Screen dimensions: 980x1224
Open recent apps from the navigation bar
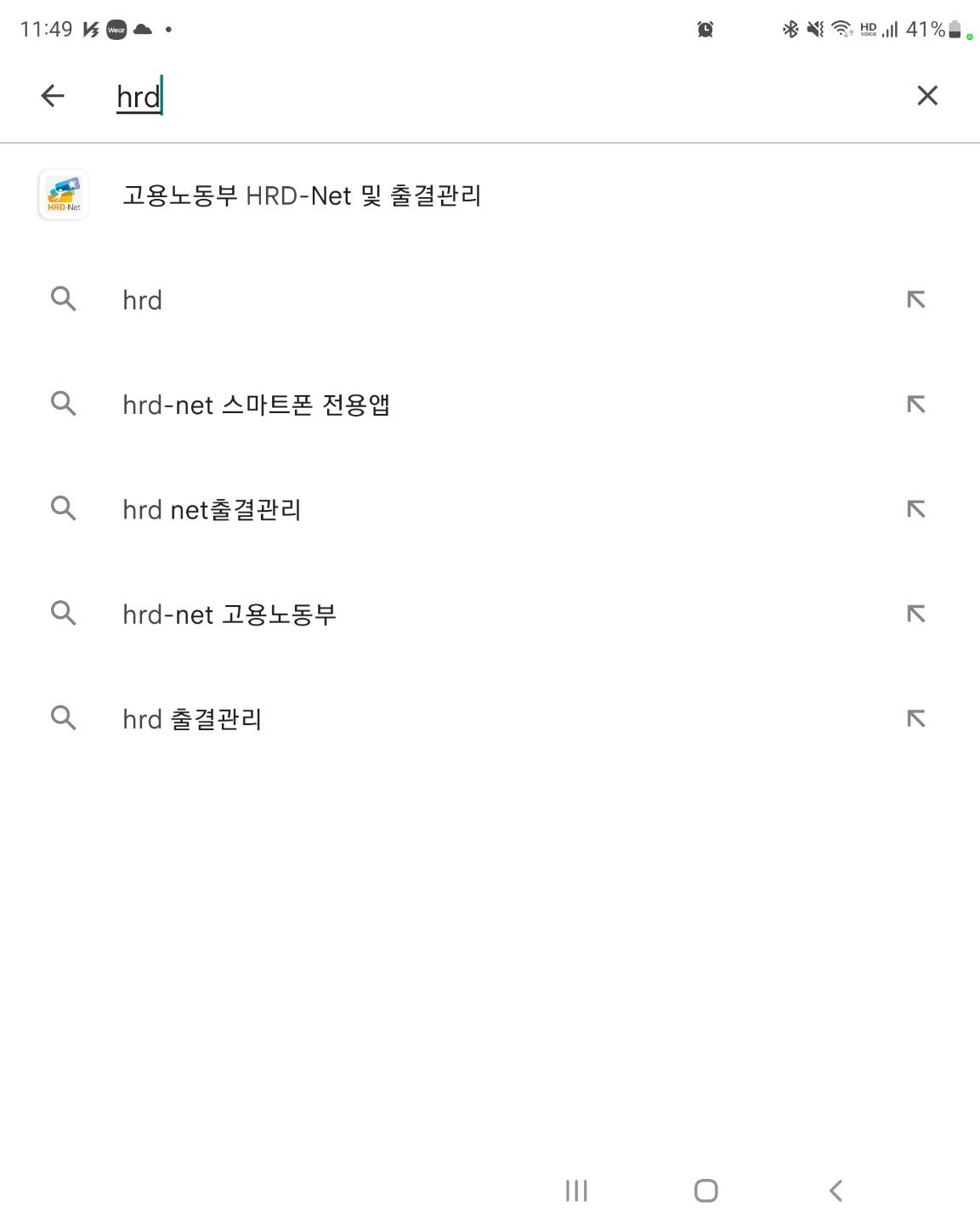tap(576, 1190)
